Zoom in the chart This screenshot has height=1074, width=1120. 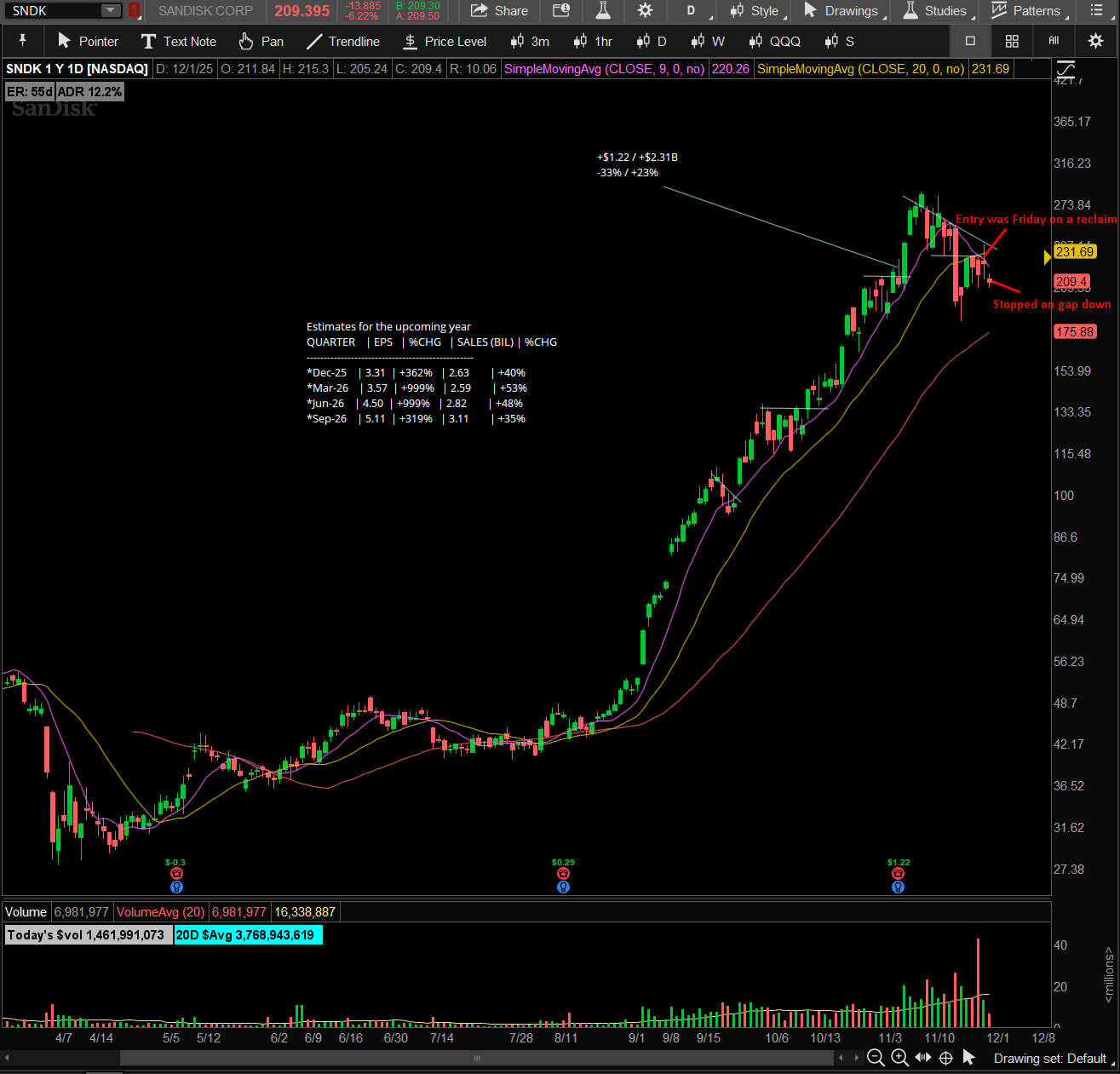[899, 1058]
